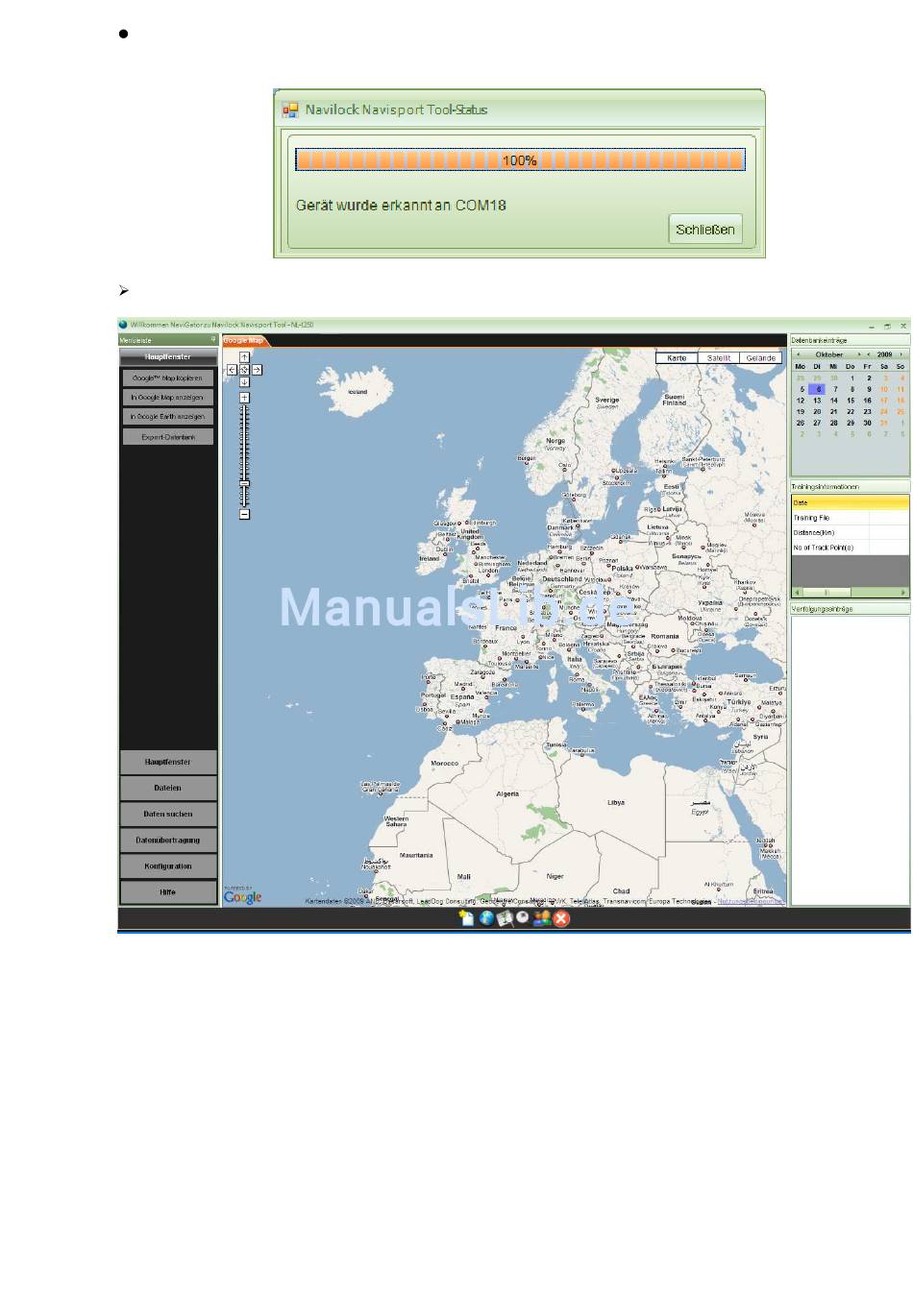
Task: Open the Dateien section
Action: pyautogui.click(x=168, y=788)
